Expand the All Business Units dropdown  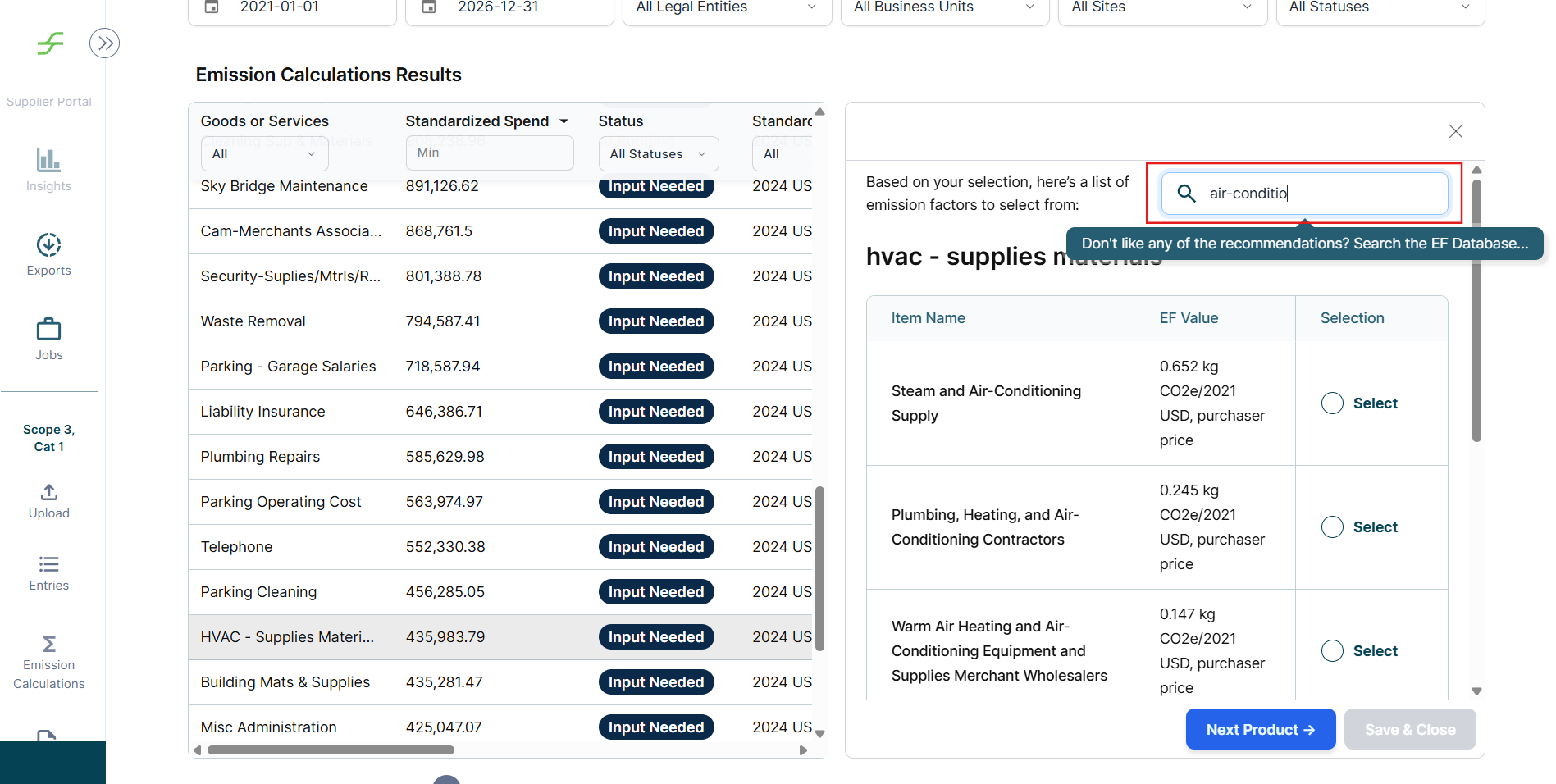tap(944, 8)
